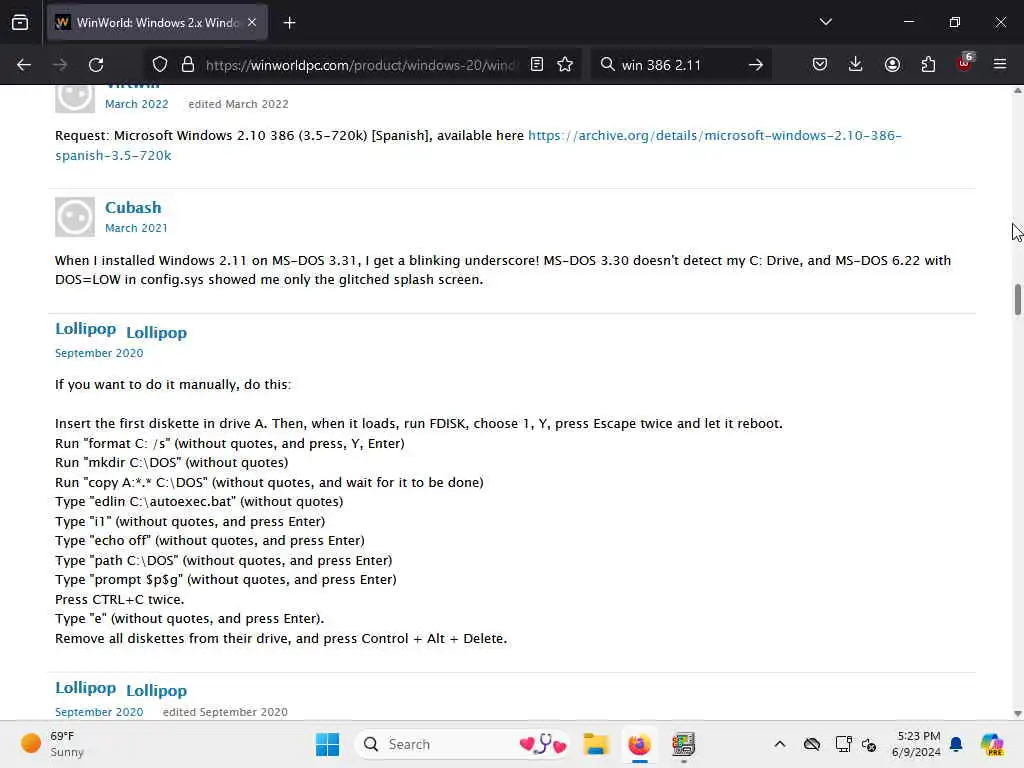Open Cubash user profile link
Image resolution: width=1024 pixels, height=768 pixels.
coord(133,207)
